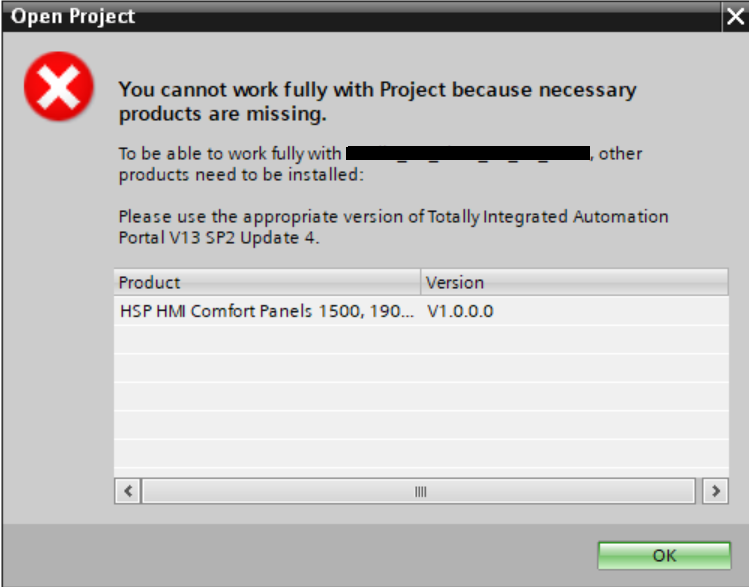Sort by the Product column header
749x587 pixels.
[x=267, y=282]
